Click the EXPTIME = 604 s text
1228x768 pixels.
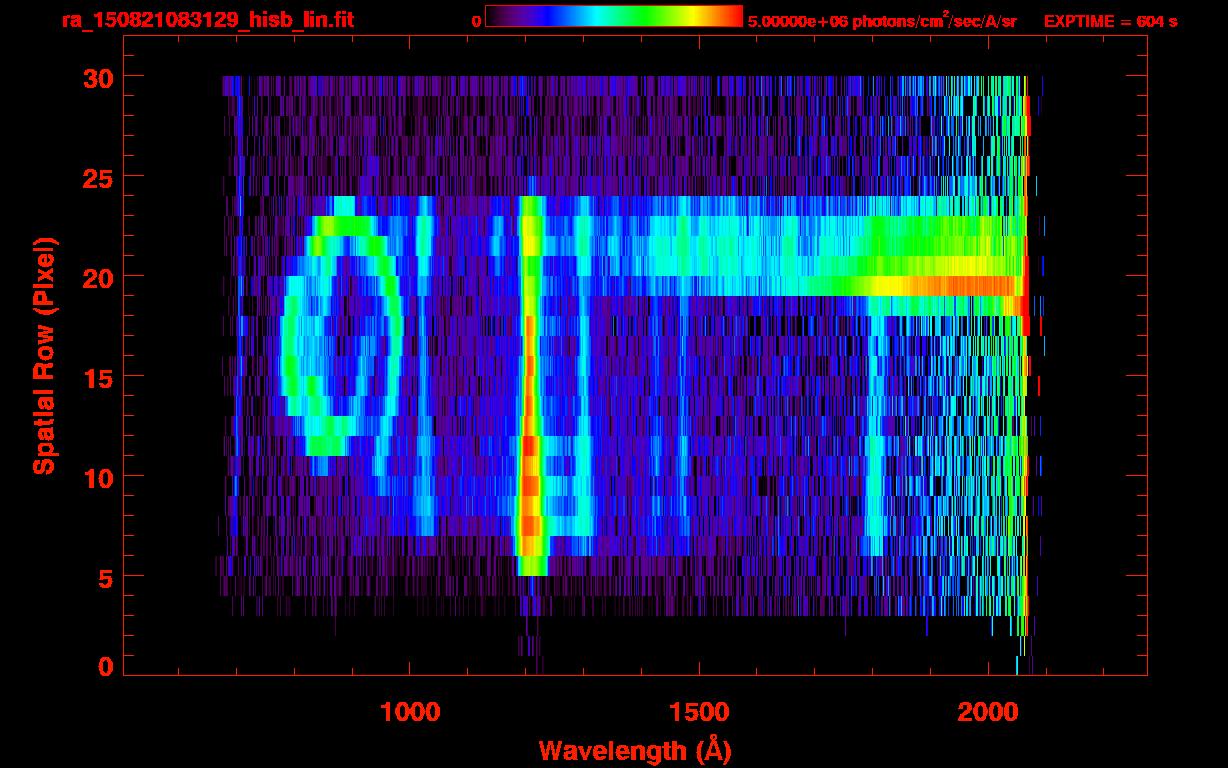(1110, 21)
